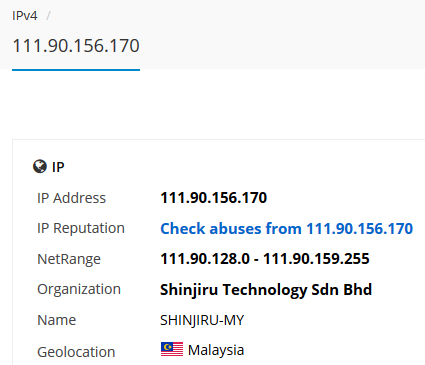The height and width of the screenshot is (365, 425).
Task: Click the Malaysia flag icon
Action: pyautogui.click(x=172, y=349)
